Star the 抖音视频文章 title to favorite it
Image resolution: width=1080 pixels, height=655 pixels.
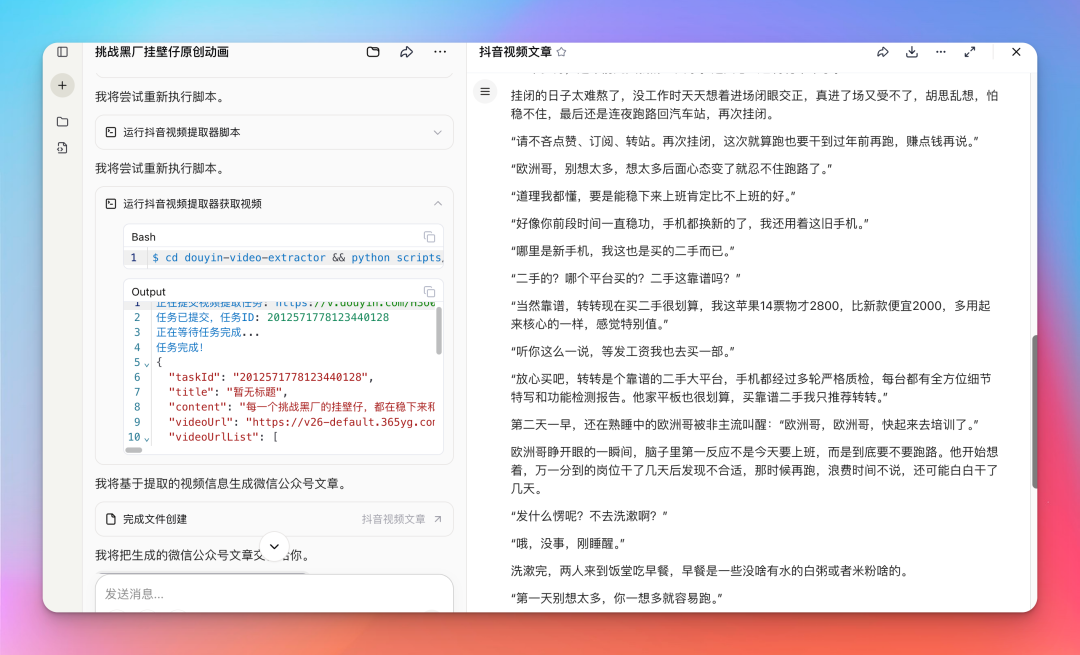[x=562, y=51]
